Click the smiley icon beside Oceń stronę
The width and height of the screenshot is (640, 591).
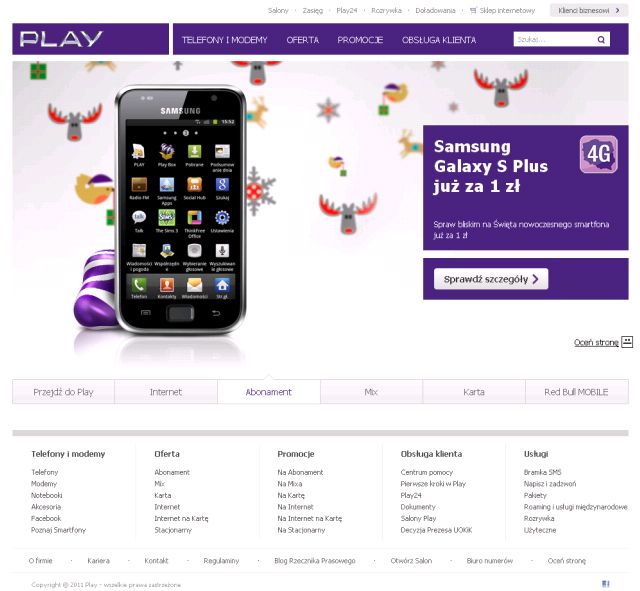coord(627,342)
